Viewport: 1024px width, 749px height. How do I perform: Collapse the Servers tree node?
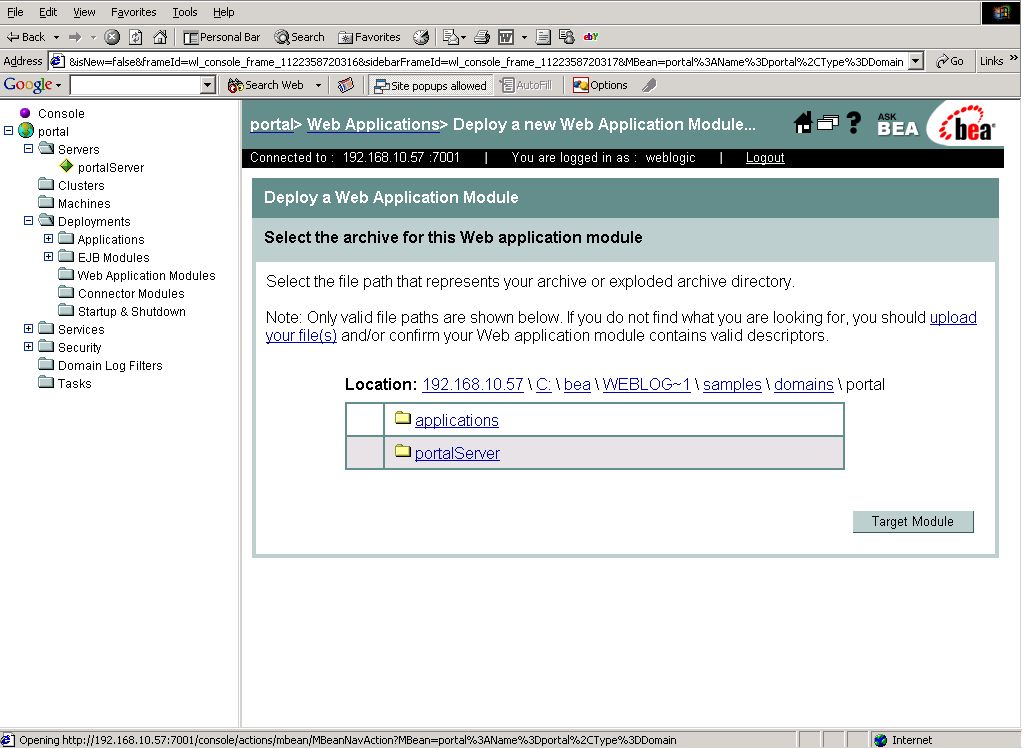click(28, 149)
